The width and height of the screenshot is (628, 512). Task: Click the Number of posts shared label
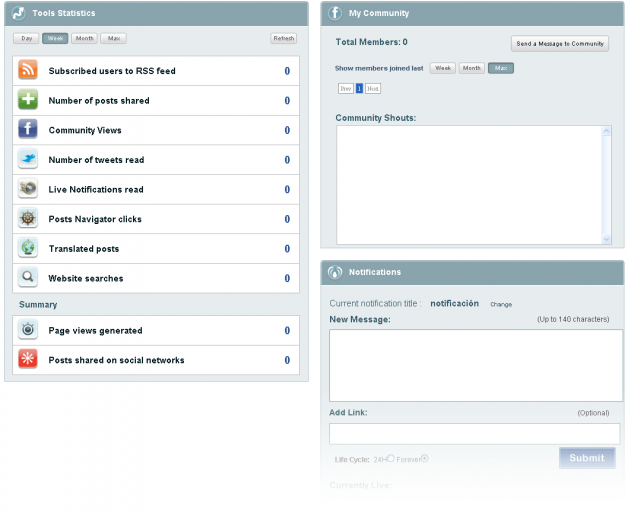pyautogui.click(x=99, y=101)
